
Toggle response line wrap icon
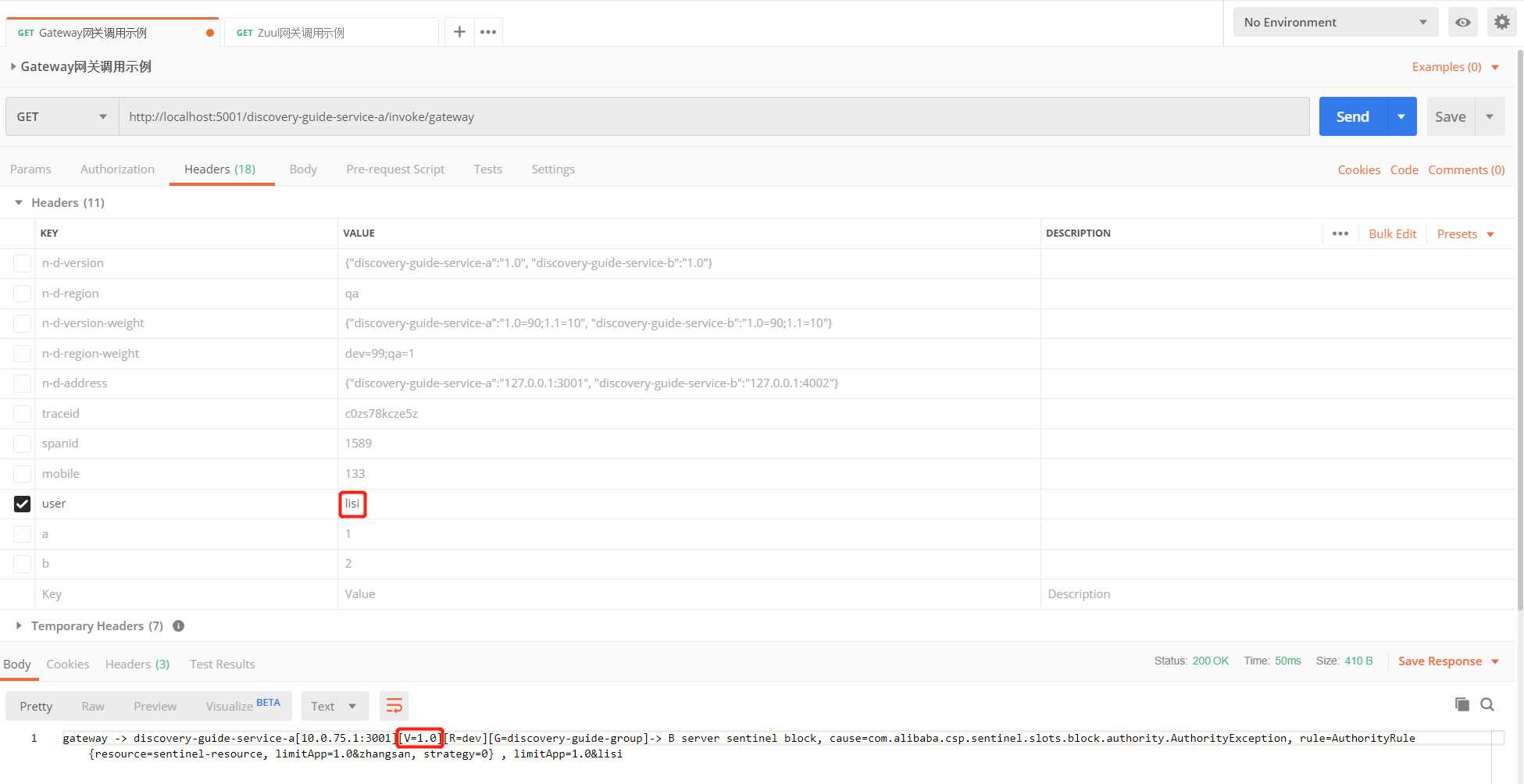click(x=394, y=706)
